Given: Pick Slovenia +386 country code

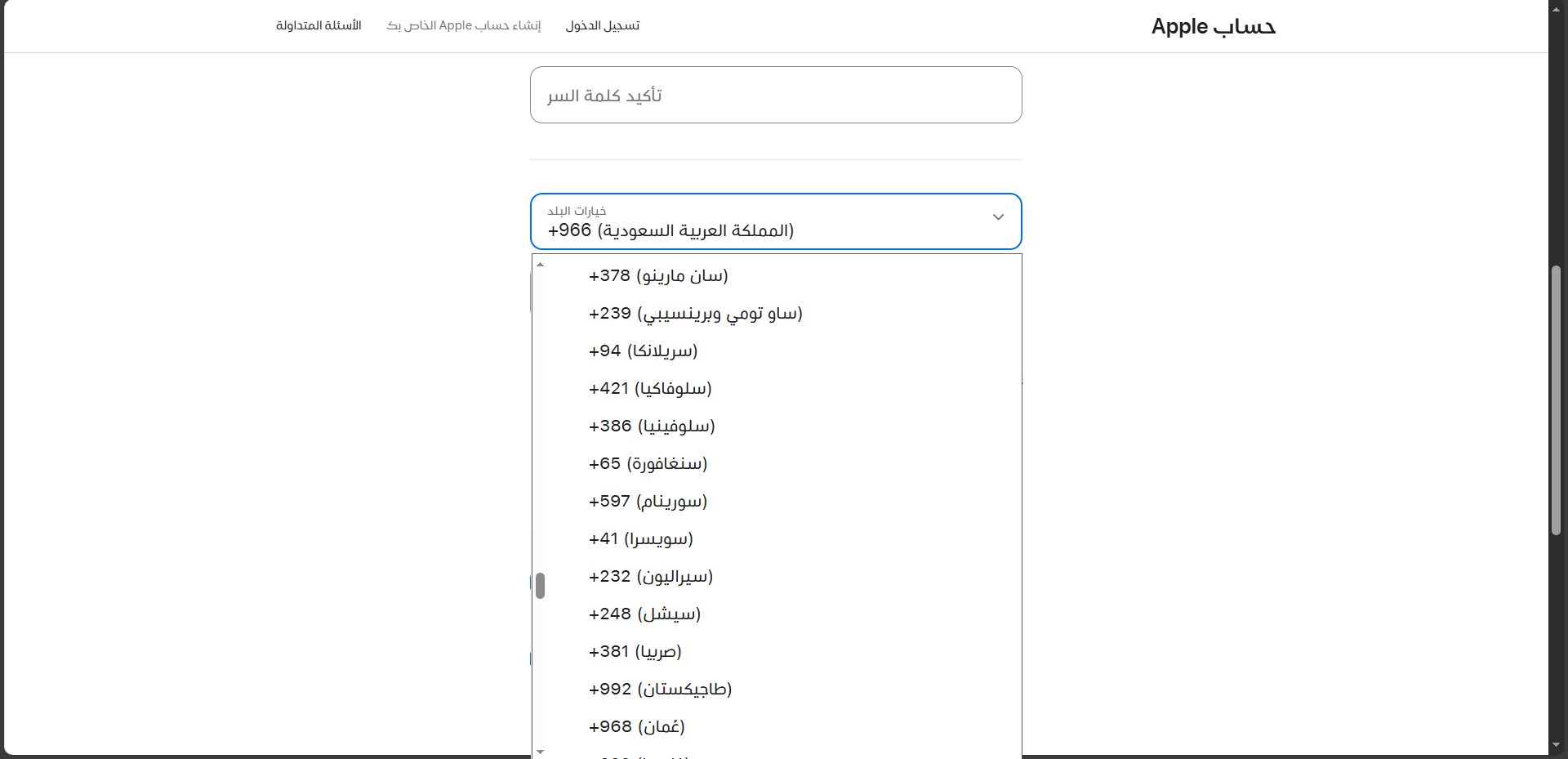Looking at the screenshot, I should [652, 426].
